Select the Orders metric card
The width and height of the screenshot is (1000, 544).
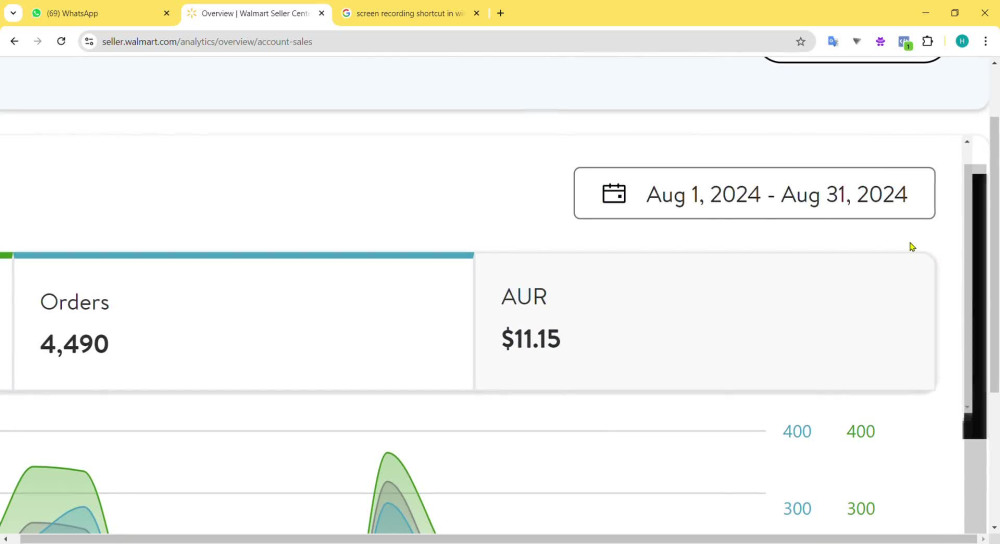click(244, 321)
